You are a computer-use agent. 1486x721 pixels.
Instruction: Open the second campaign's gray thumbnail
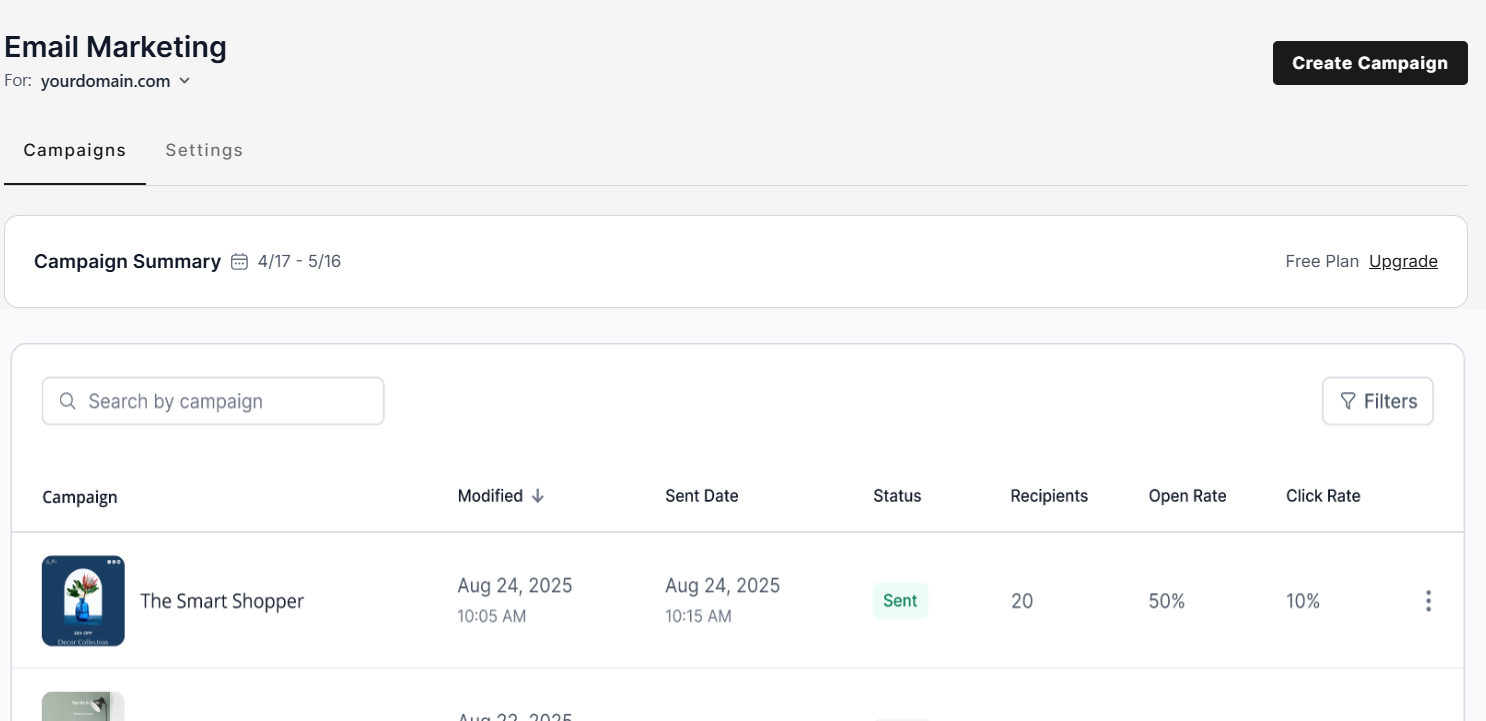83,706
